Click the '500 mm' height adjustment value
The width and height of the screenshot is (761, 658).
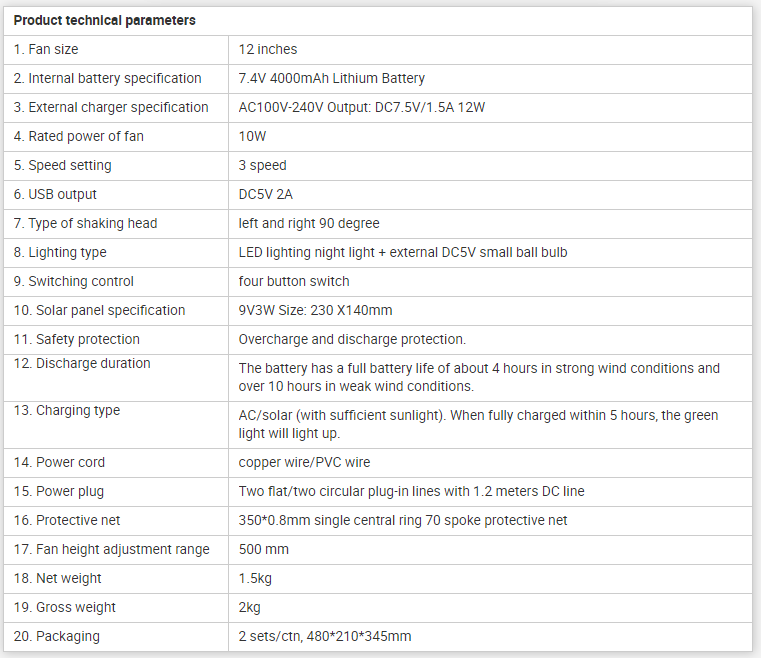coord(264,549)
